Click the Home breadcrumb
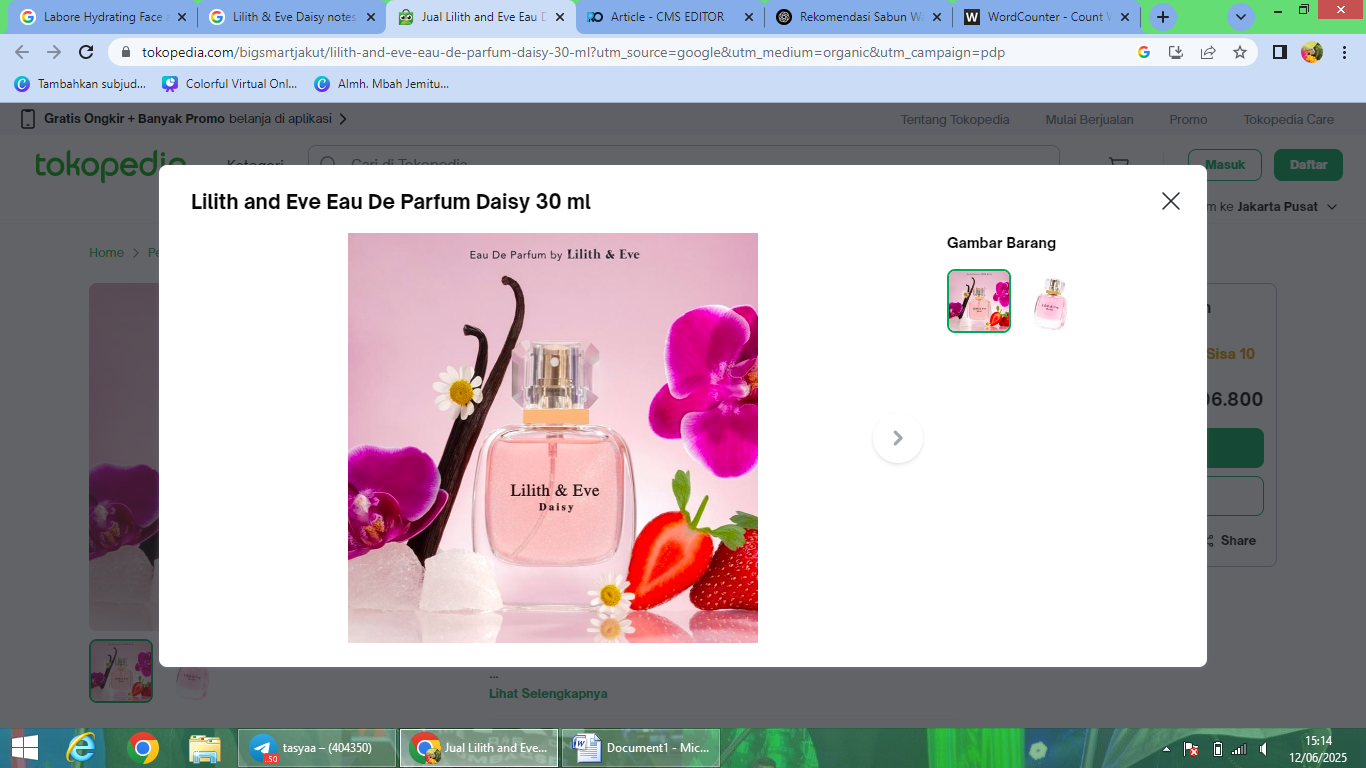Screen dimensions: 1366x768 coord(106,253)
